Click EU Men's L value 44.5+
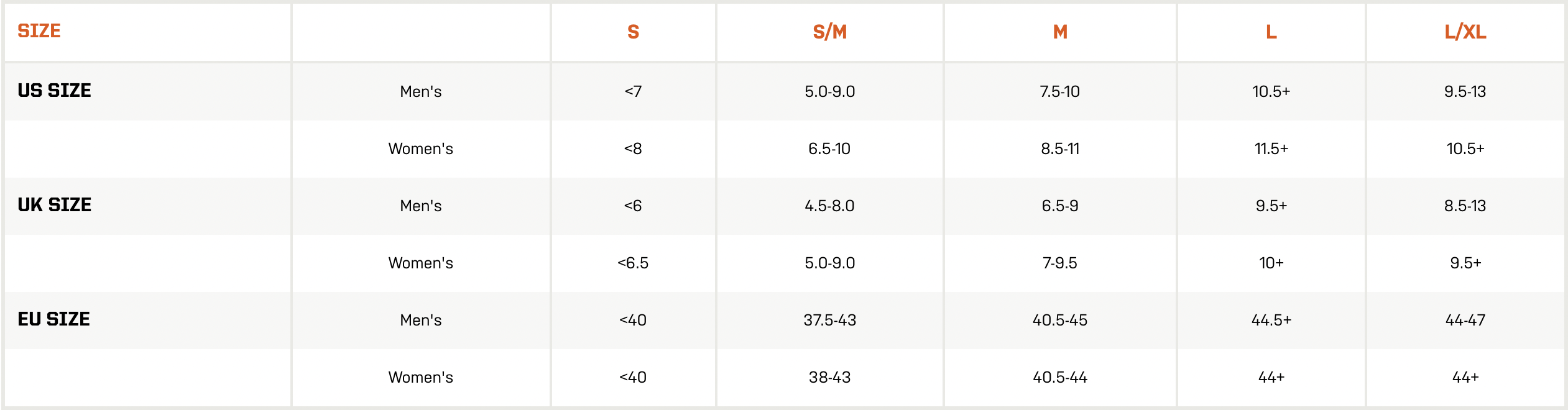The height and width of the screenshot is (410, 1568). (x=1271, y=320)
